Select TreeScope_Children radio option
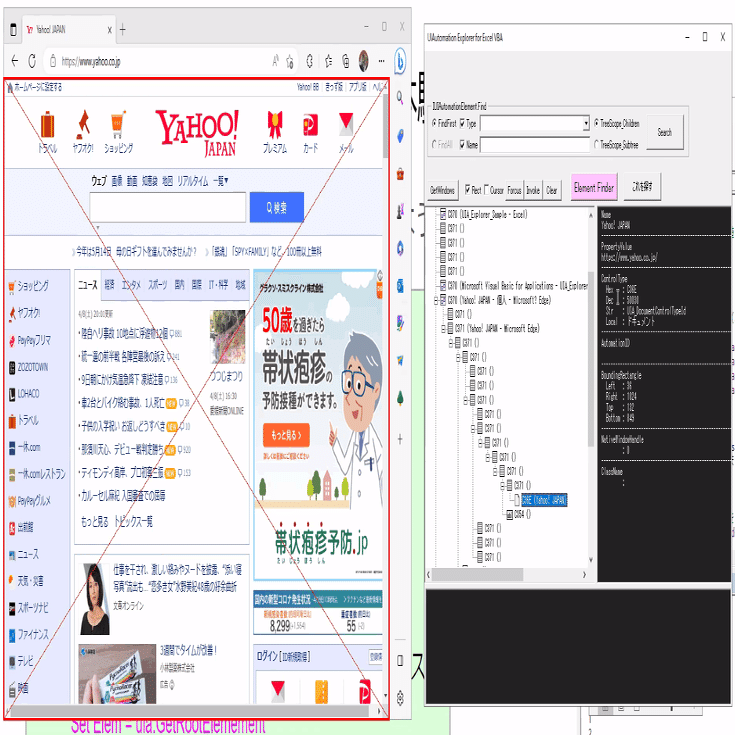Image resolution: width=735 pixels, height=735 pixels. (x=596, y=123)
